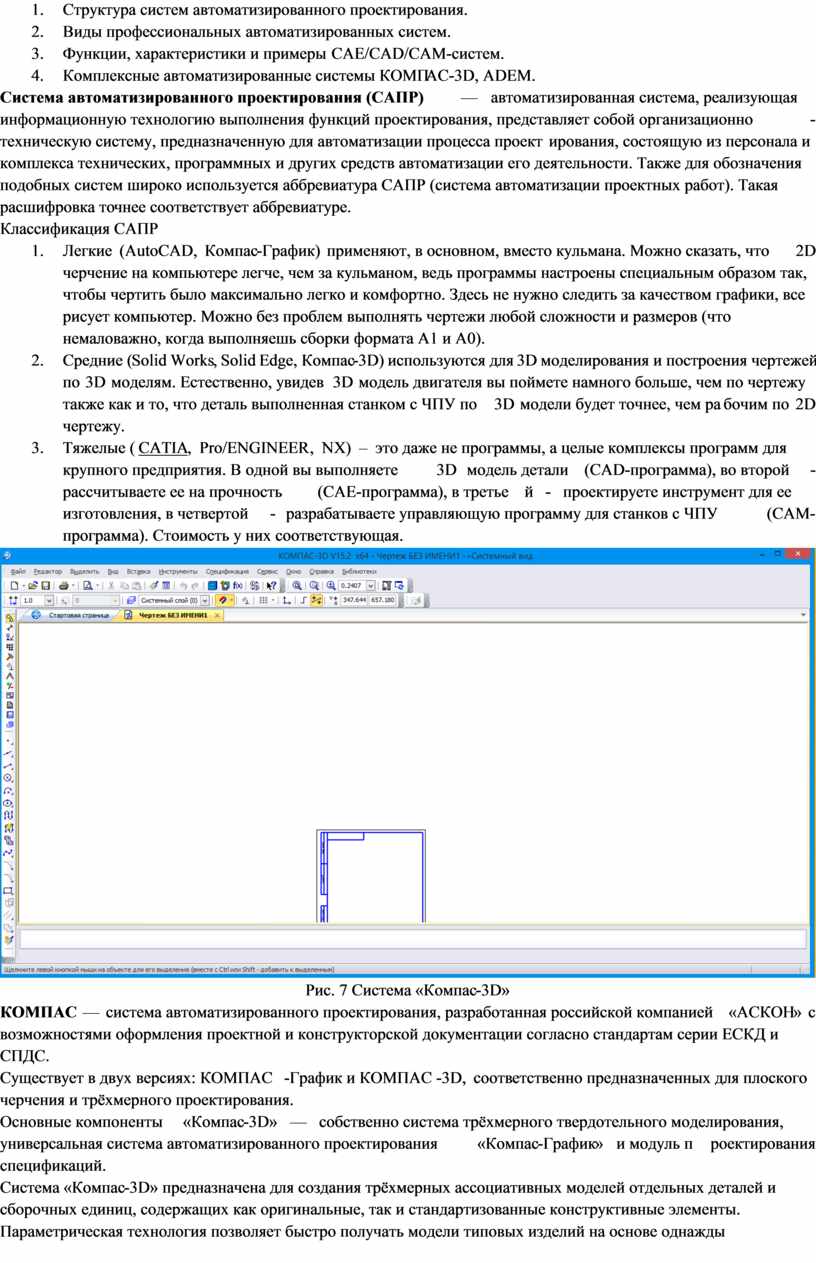The width and height of the screenshot is (816, 1263).
Task: Open the Сервис menu
Action: 267,570
